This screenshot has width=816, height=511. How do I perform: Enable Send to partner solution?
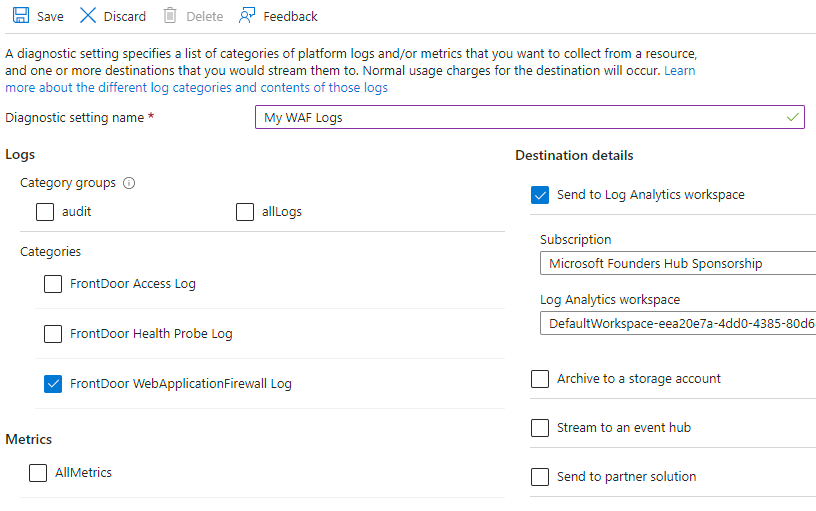[x=540, y=477]
